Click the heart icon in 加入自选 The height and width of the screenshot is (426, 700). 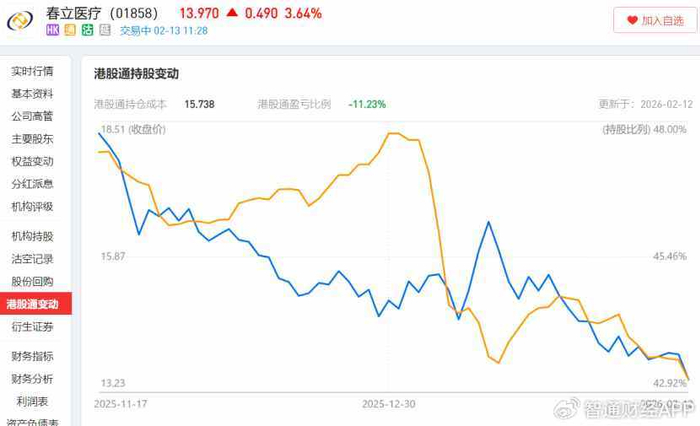tap(631, 20)
